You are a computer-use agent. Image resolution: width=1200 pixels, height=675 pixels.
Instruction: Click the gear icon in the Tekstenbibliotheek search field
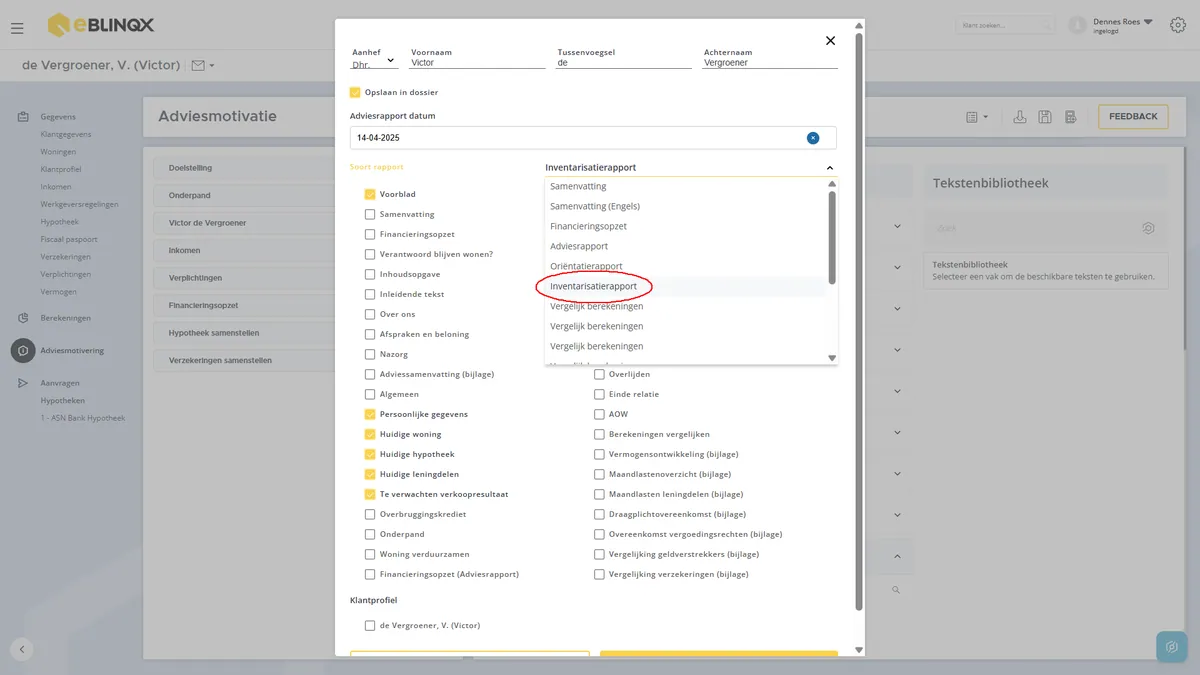pos(1148,228)
